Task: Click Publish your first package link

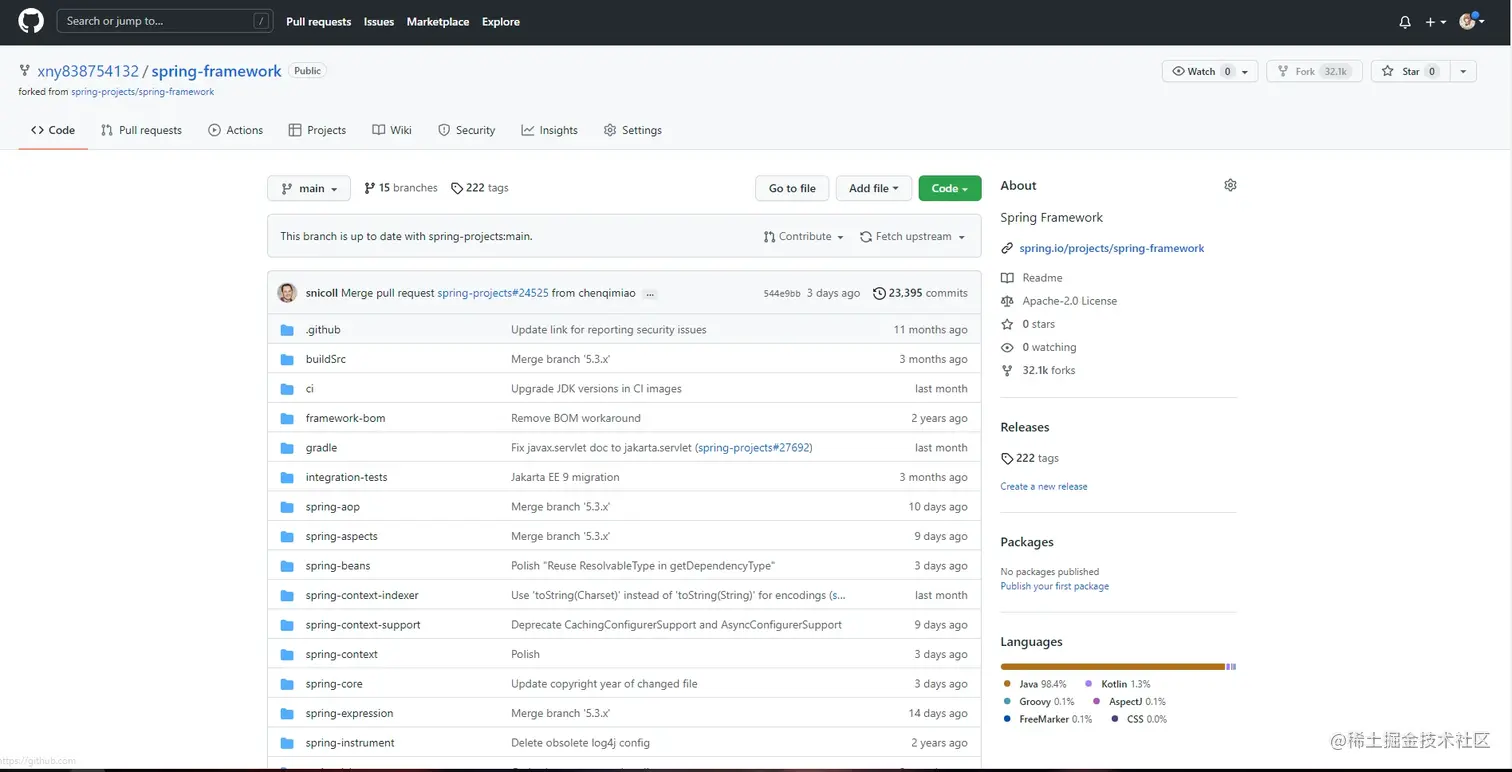Action: (1055, 586)
